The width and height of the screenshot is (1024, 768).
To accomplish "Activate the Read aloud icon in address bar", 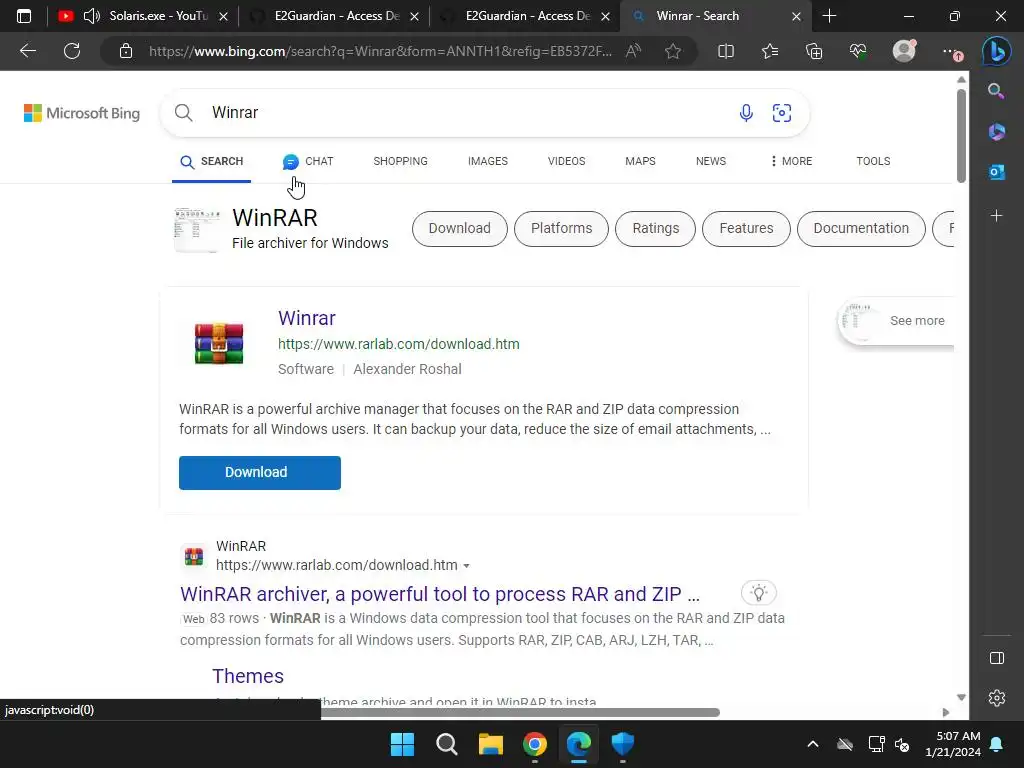I will point(633,51).
